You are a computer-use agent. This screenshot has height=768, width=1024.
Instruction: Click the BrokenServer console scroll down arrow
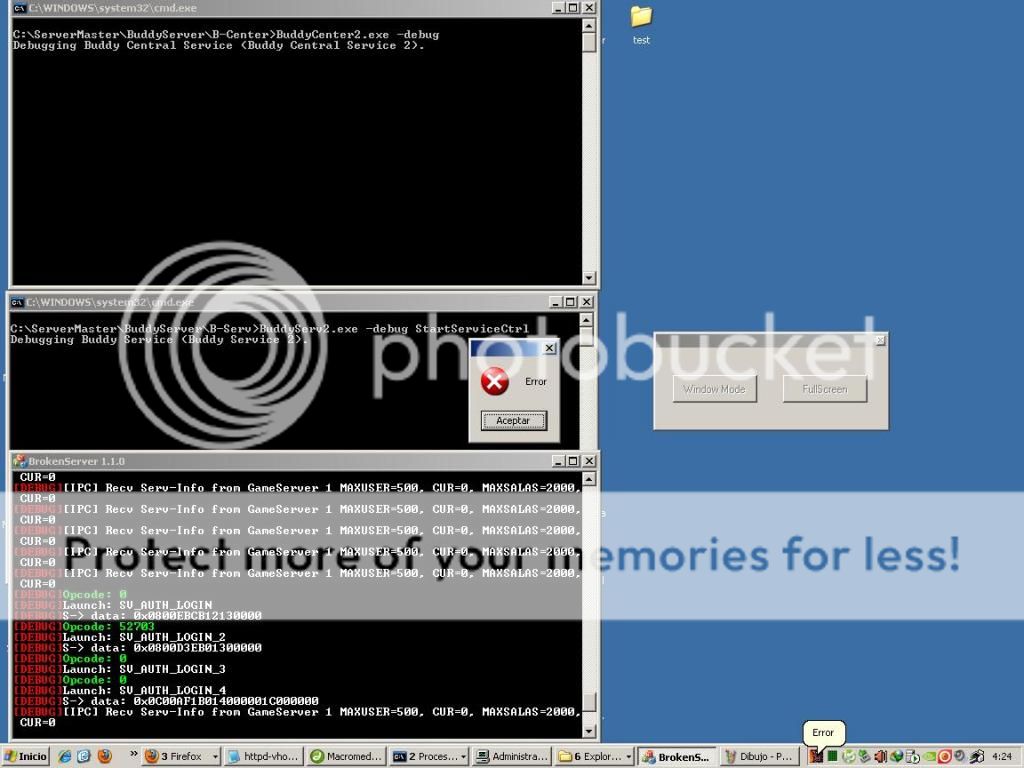pyautogui.click(x=589, y=731)
